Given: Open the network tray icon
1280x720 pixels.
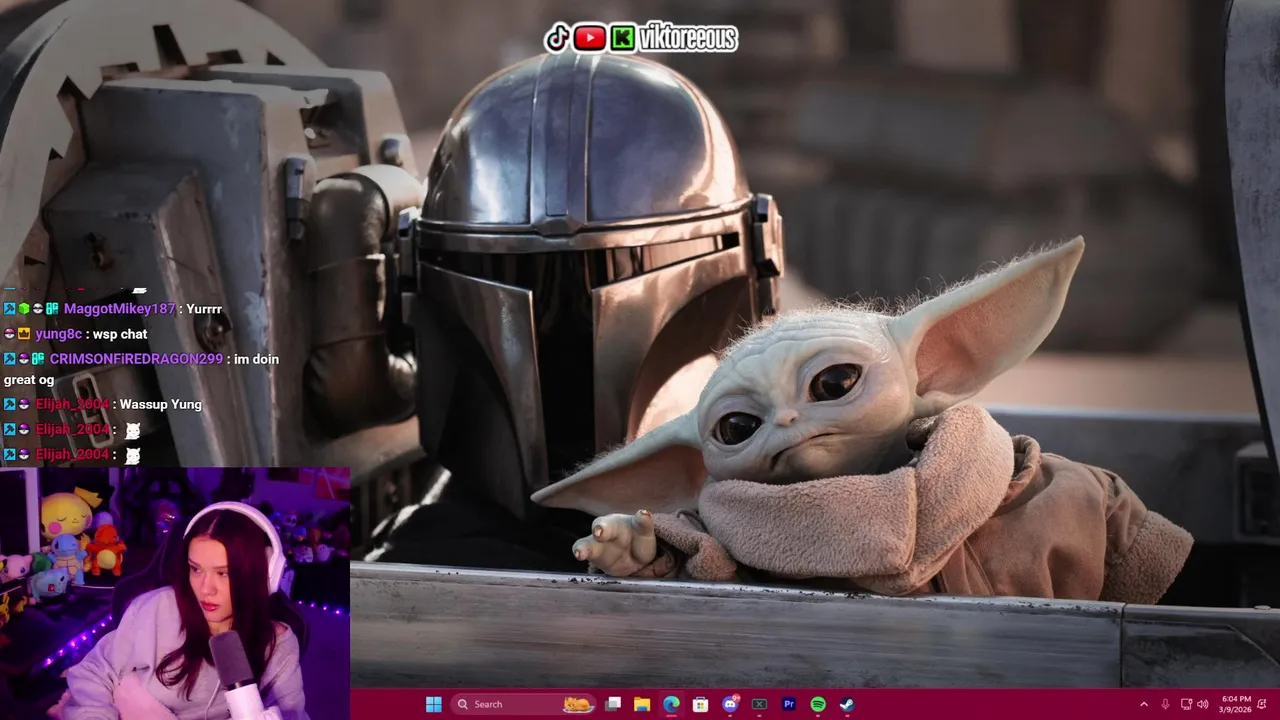Looking at the screenshot, I should pyautogui.click(x=1186, y=704).
